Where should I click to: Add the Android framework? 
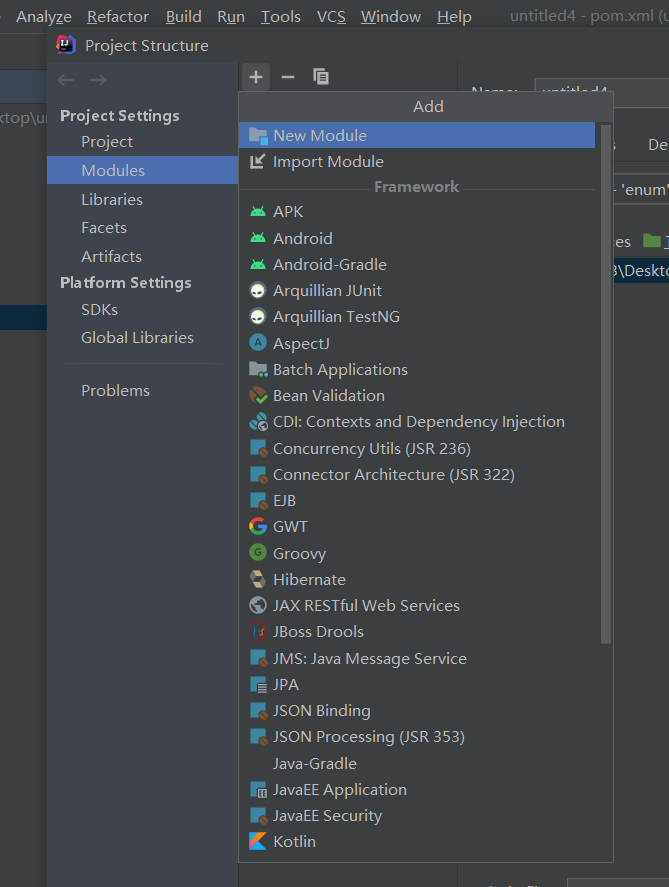tap(417, 238)
